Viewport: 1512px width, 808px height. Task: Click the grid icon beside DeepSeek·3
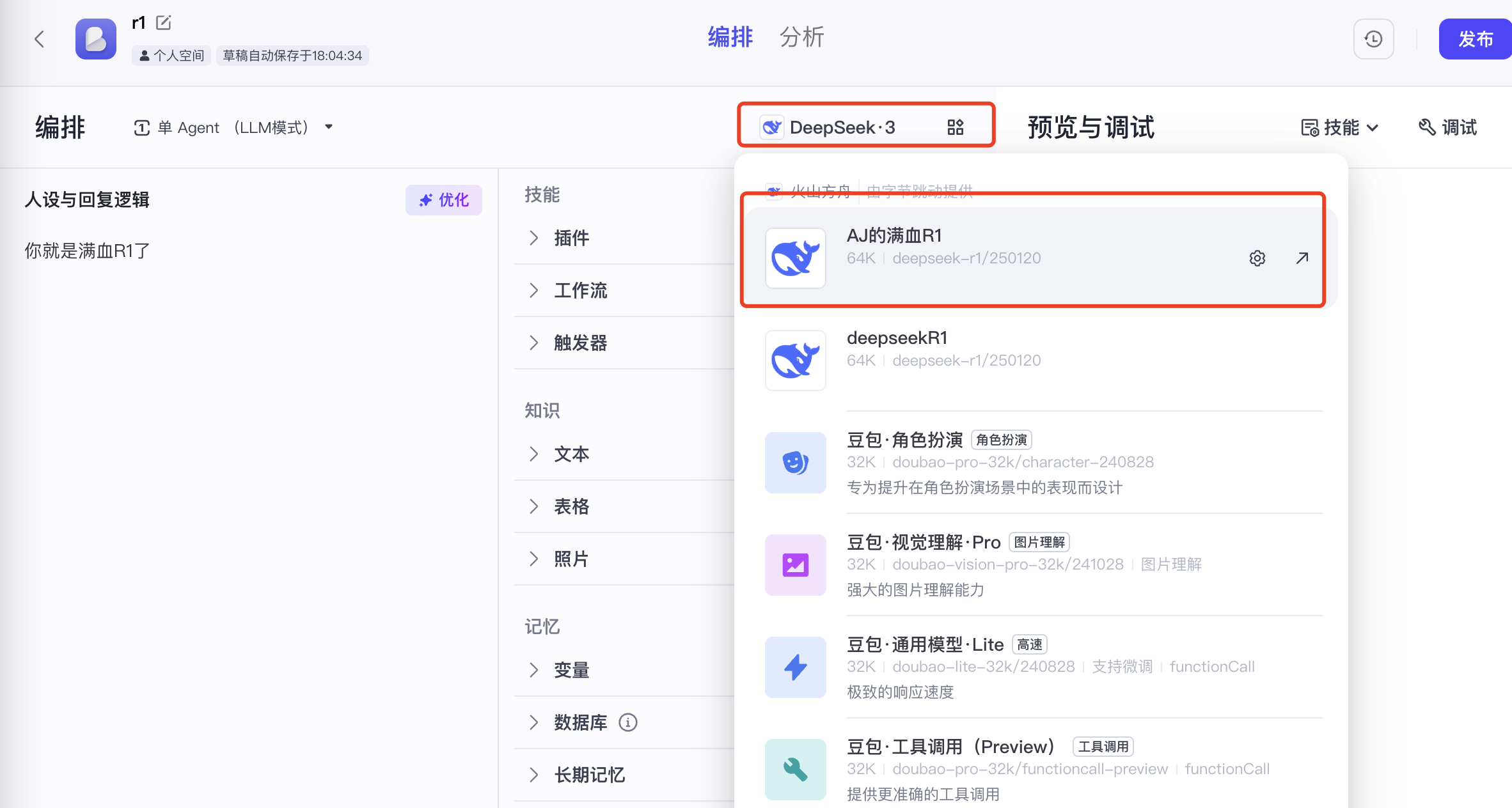click(955, 127)
